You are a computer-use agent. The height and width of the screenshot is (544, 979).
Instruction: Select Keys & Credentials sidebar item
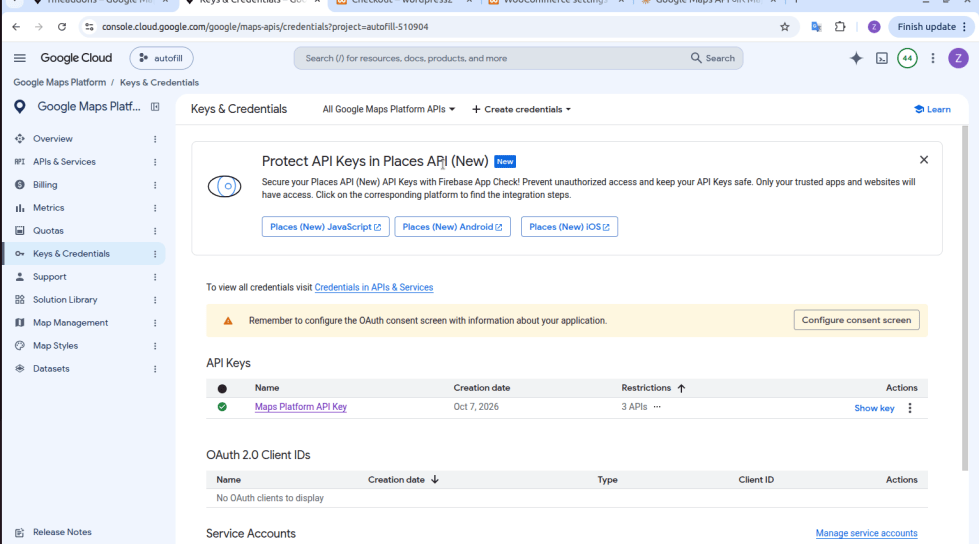(x=84, y=254)
